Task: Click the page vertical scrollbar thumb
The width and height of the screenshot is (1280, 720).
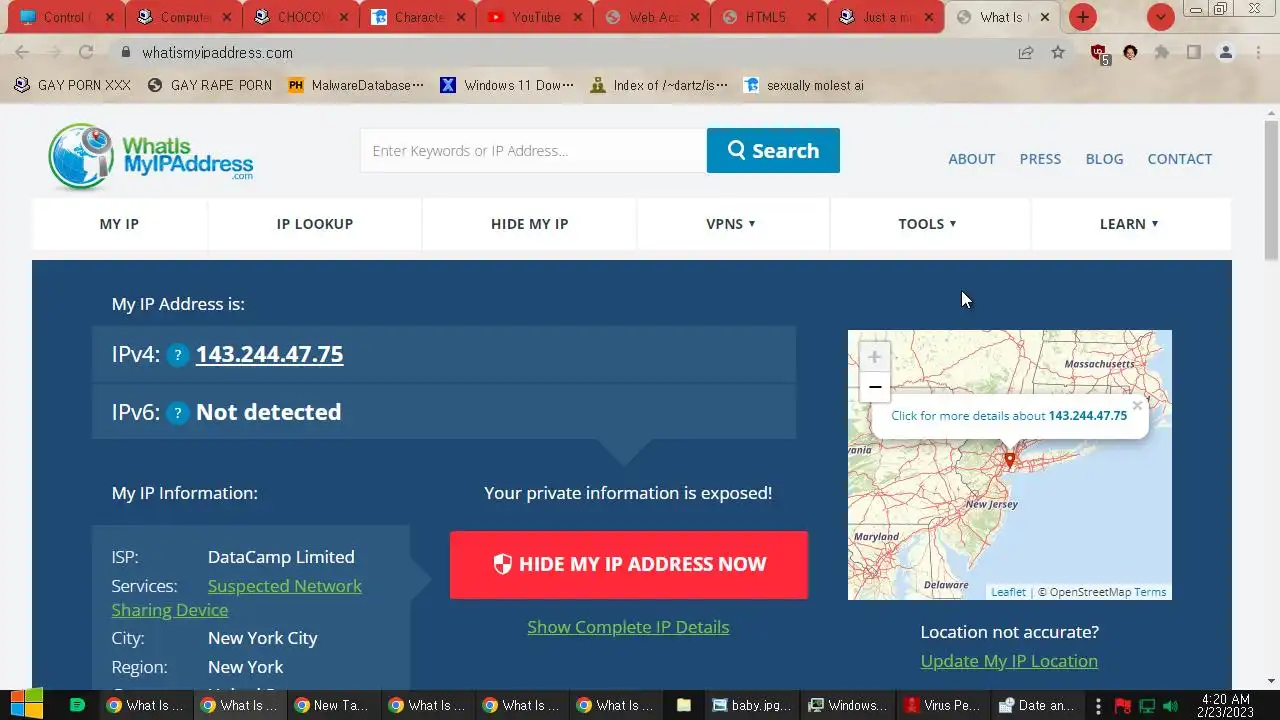Action: 1271,188
